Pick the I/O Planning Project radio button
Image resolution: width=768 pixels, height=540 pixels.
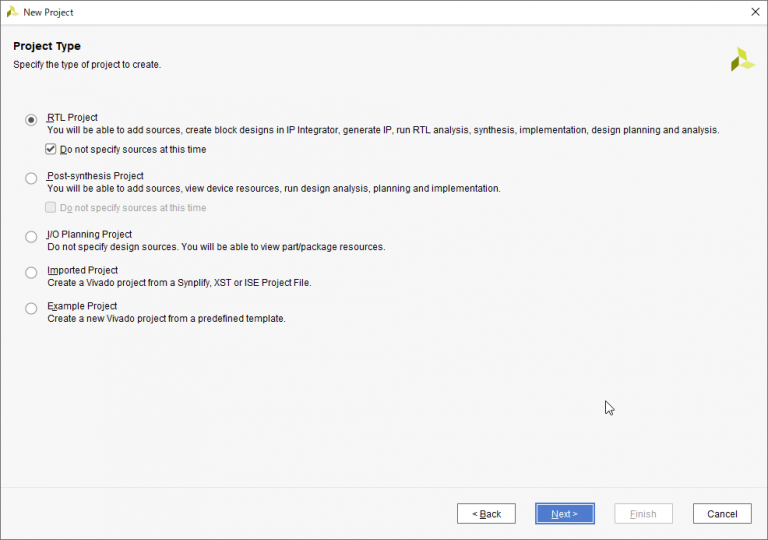[x=31, y=237]
